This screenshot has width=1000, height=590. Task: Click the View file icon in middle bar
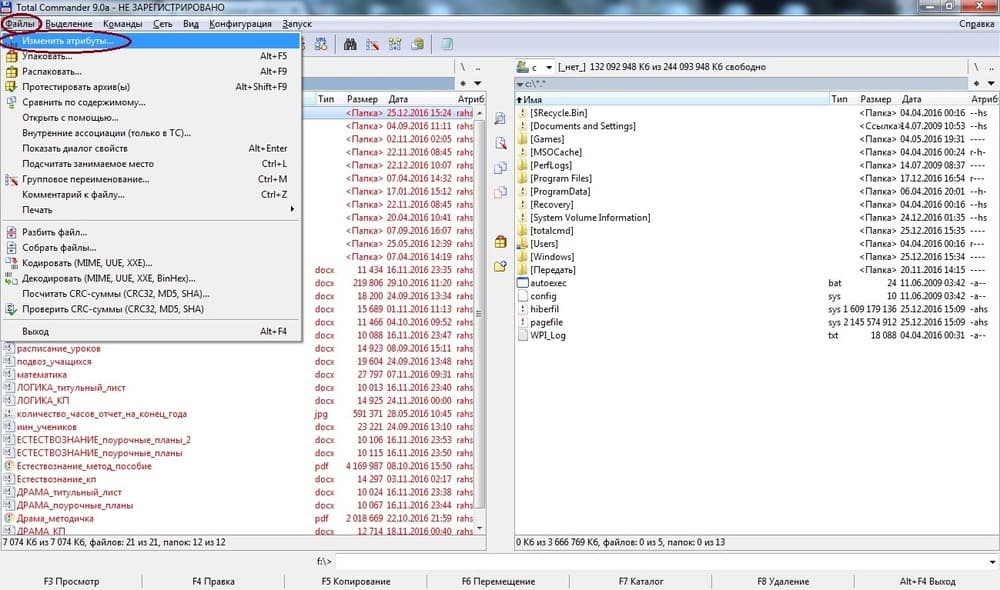[x=501, y=119]
